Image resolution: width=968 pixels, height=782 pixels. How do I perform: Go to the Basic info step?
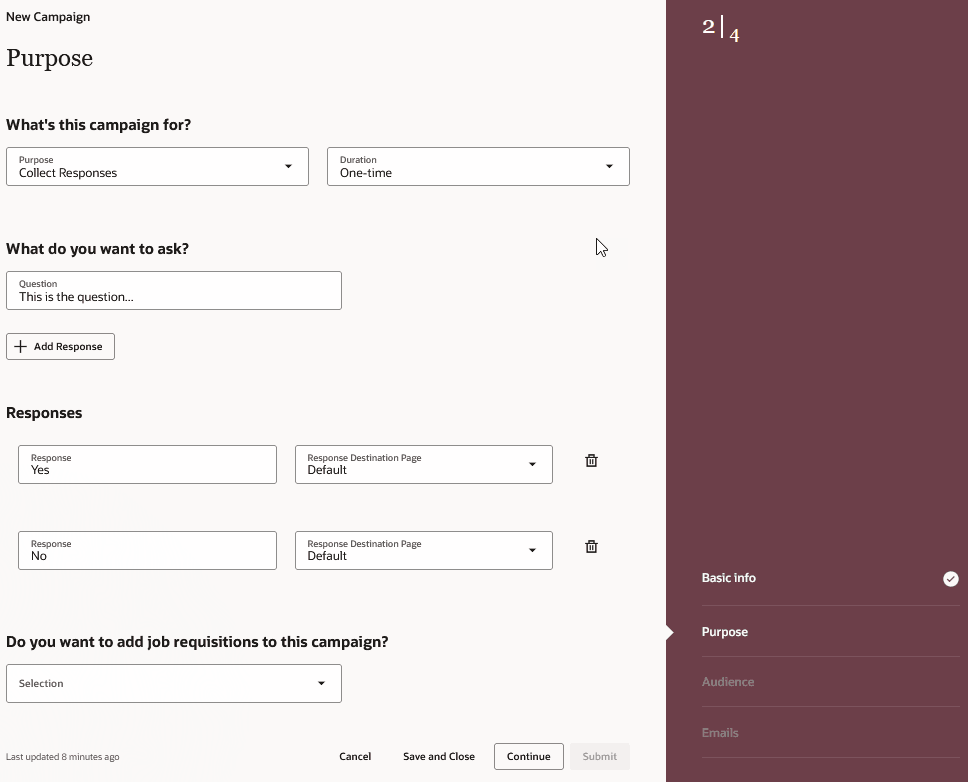click(728, 578)
